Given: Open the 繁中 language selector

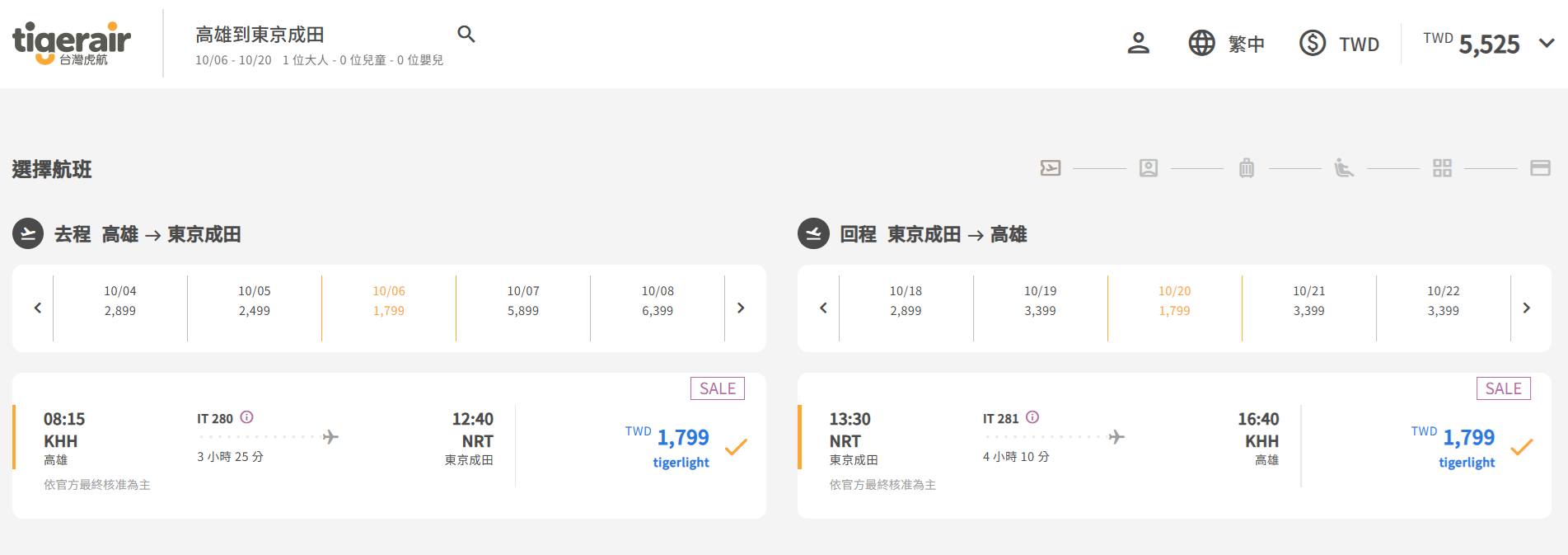Looking at the screenshot, I should coord(1246,44).
